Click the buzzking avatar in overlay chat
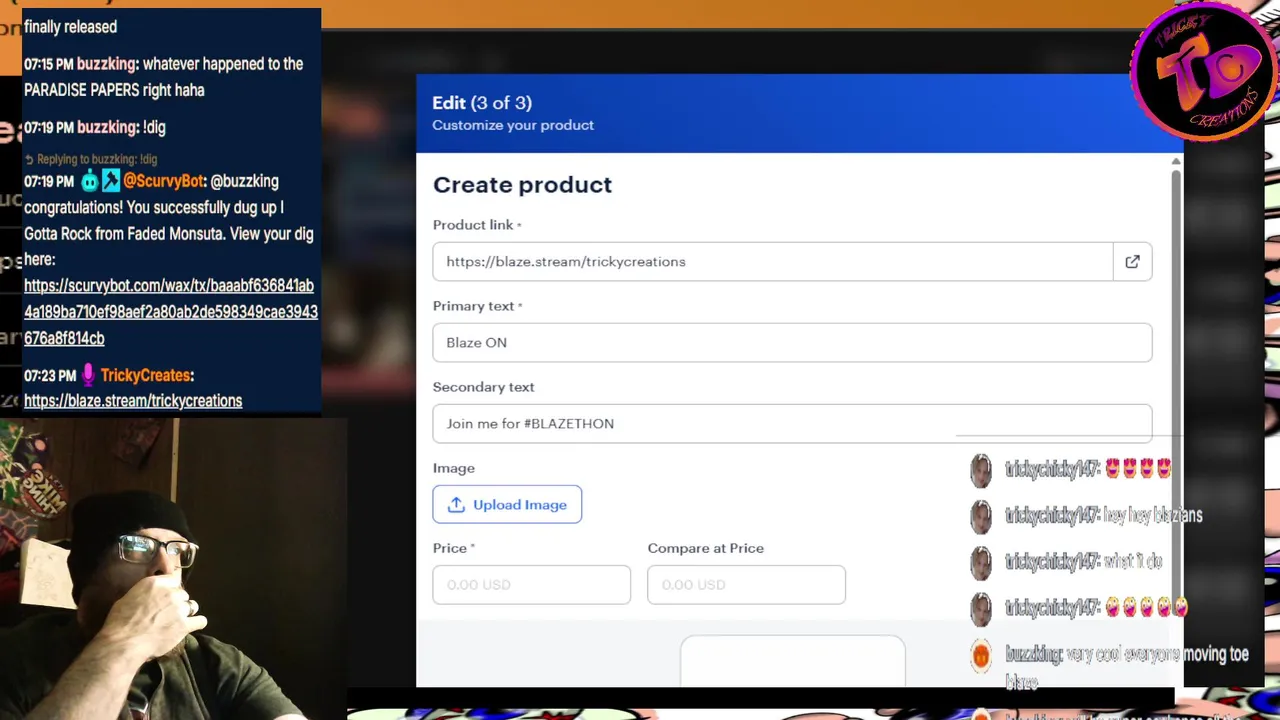This screenshot has height=720, width=1280. tap(981, 655)
